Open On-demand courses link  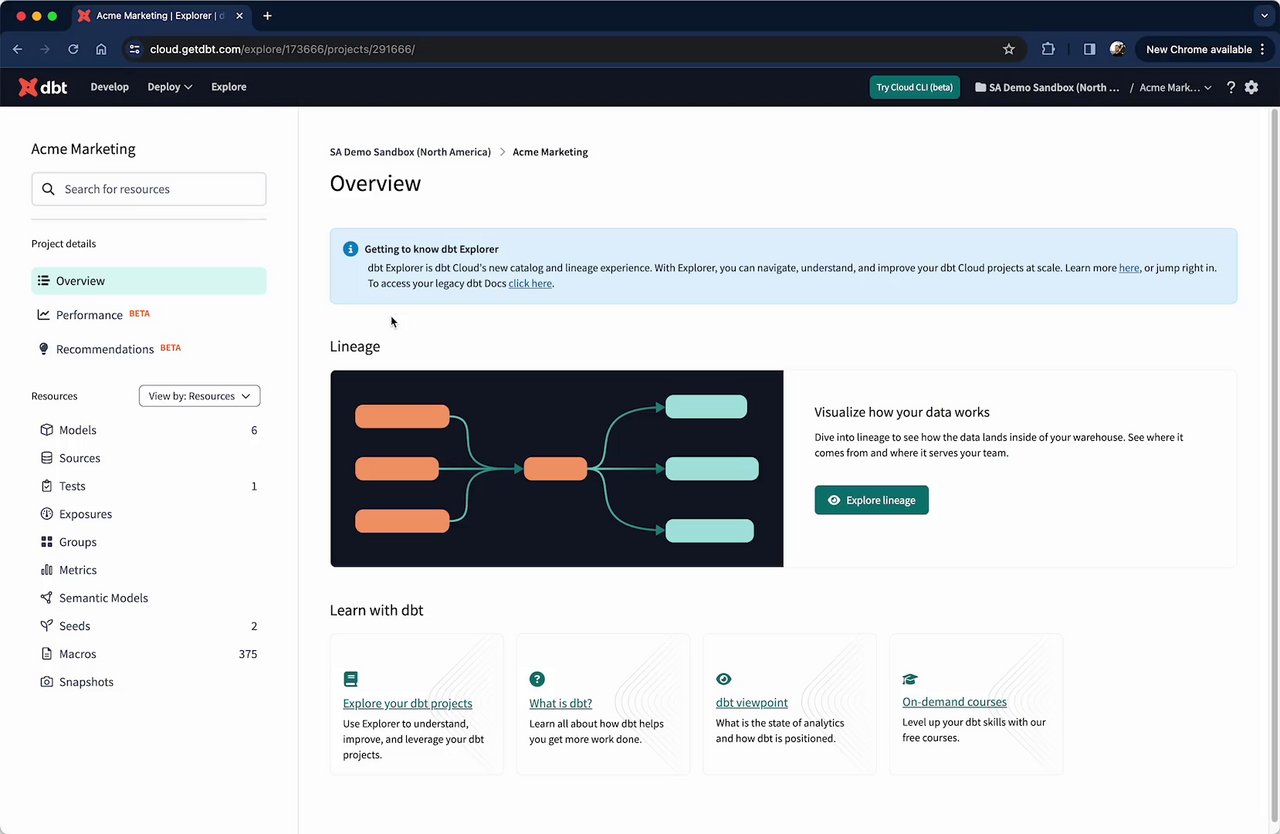954,702
